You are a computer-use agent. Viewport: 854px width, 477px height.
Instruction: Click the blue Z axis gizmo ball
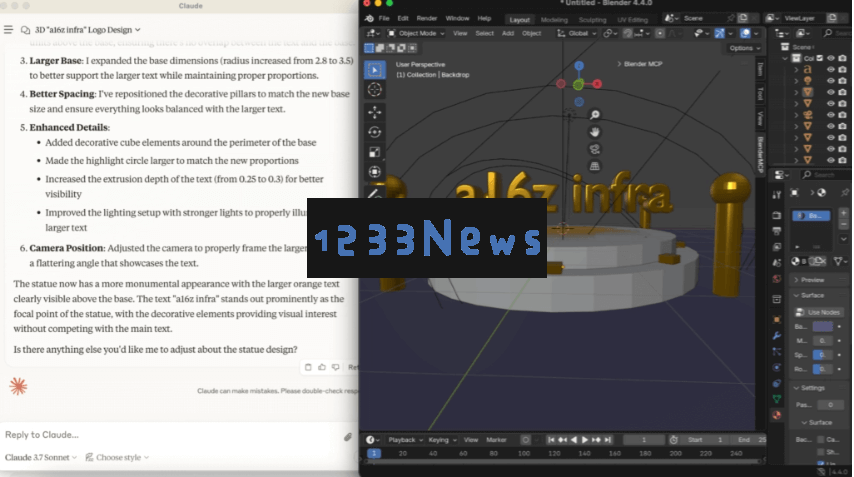point(579,66)
